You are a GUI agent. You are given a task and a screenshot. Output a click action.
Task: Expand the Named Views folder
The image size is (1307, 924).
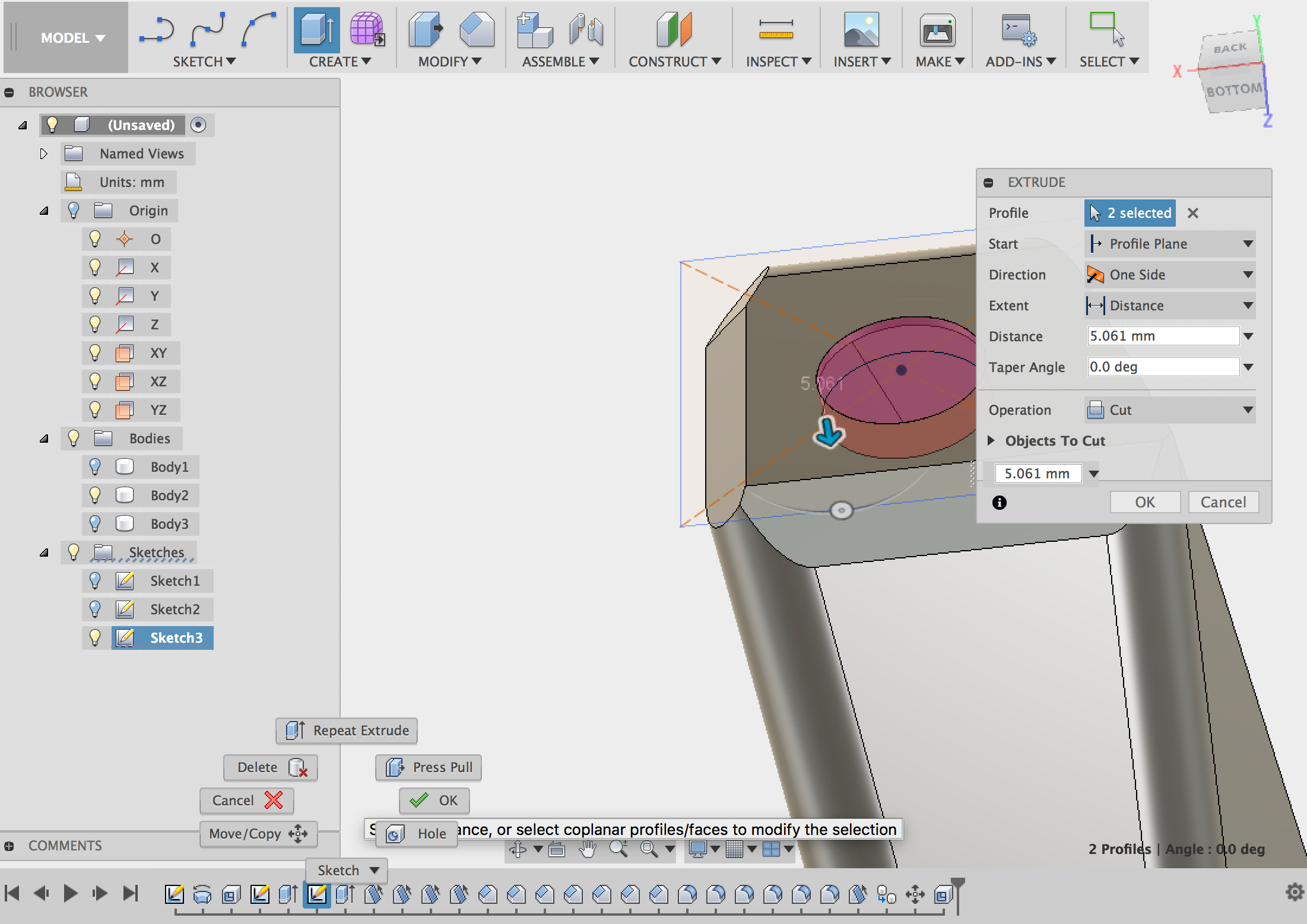click(43, 154)
